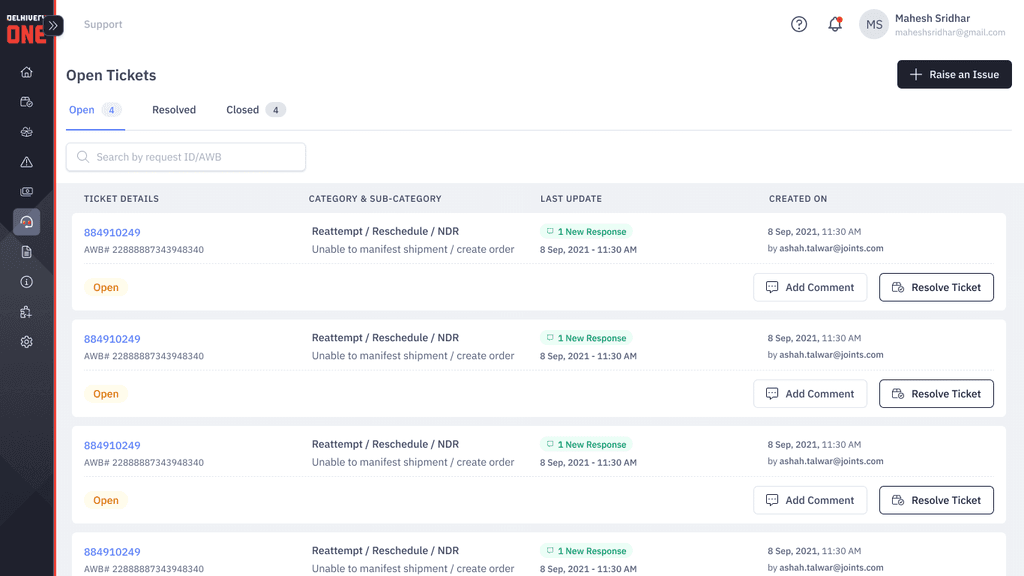Resolve Ticket on the third ticket
The width and height of the screenshot is (1024, 576).
(x=936, y=500)
